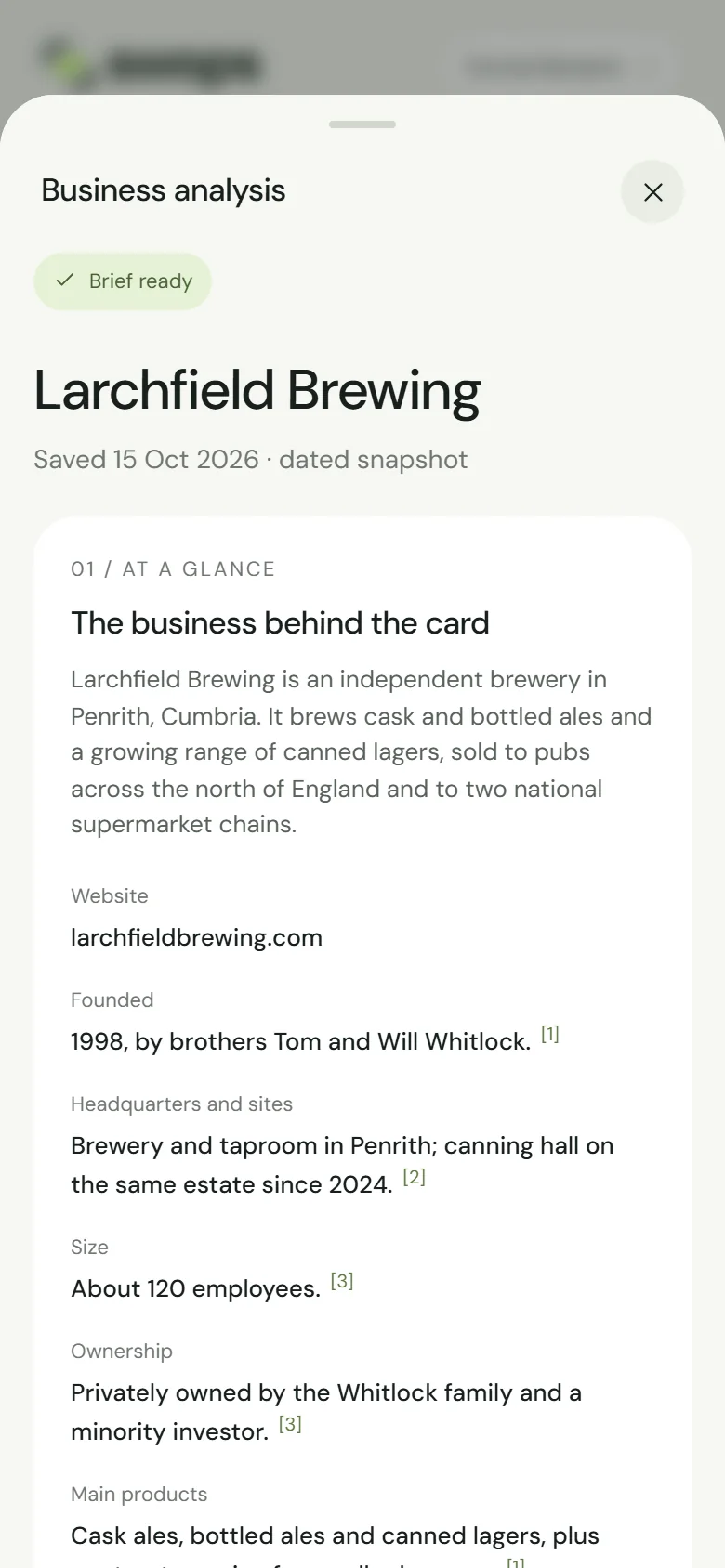Click the Ownership field label
This screenshot has width=725, height=1568.
pyautogui.click(x=122, y=1352)
